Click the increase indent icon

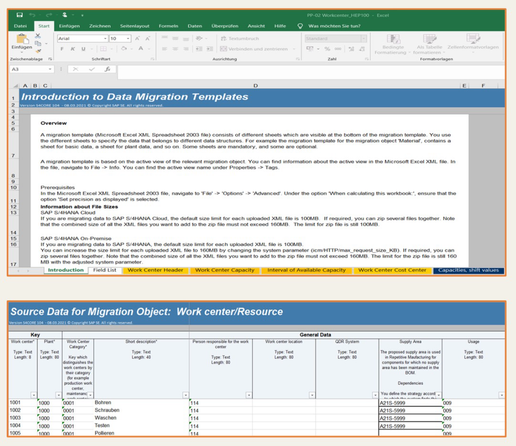coord(210,49)
